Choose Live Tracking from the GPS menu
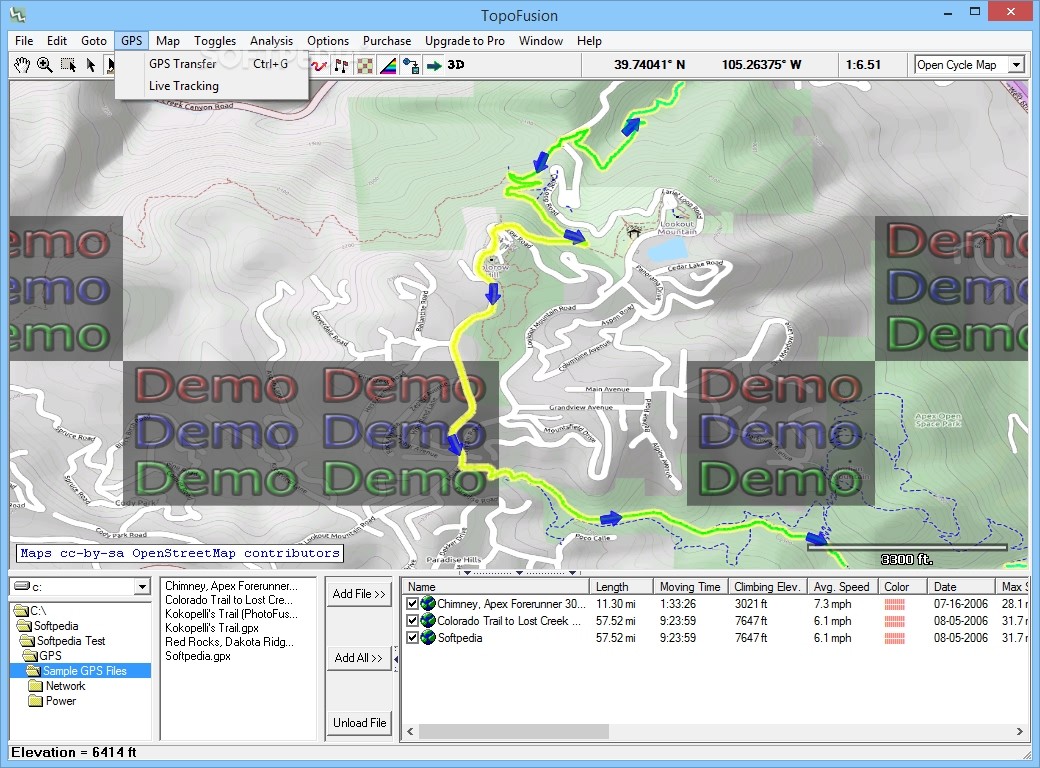 (x=212, y=86)
